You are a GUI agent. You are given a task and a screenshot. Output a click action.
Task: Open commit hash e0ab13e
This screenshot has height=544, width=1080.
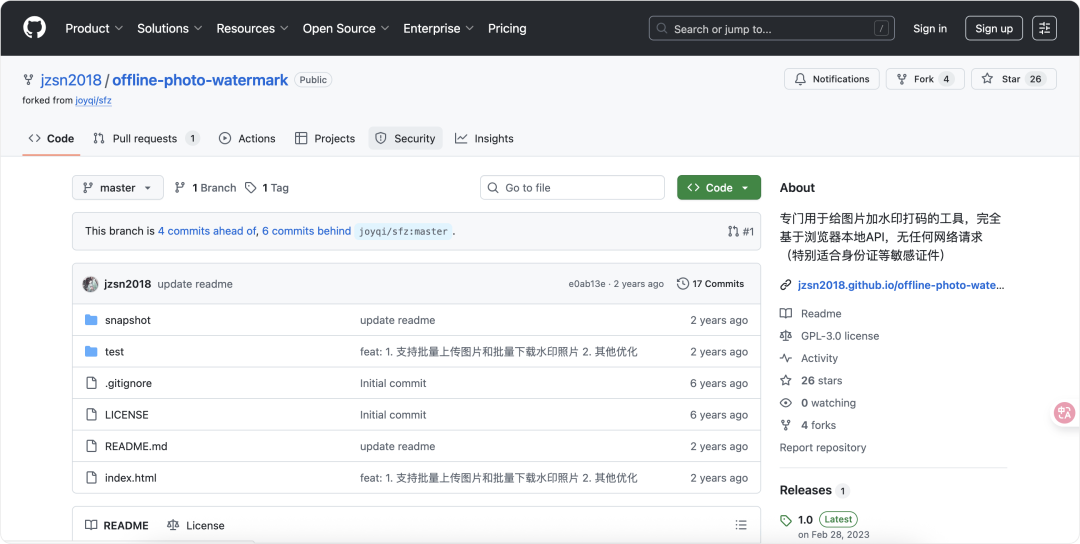(587, 284)
